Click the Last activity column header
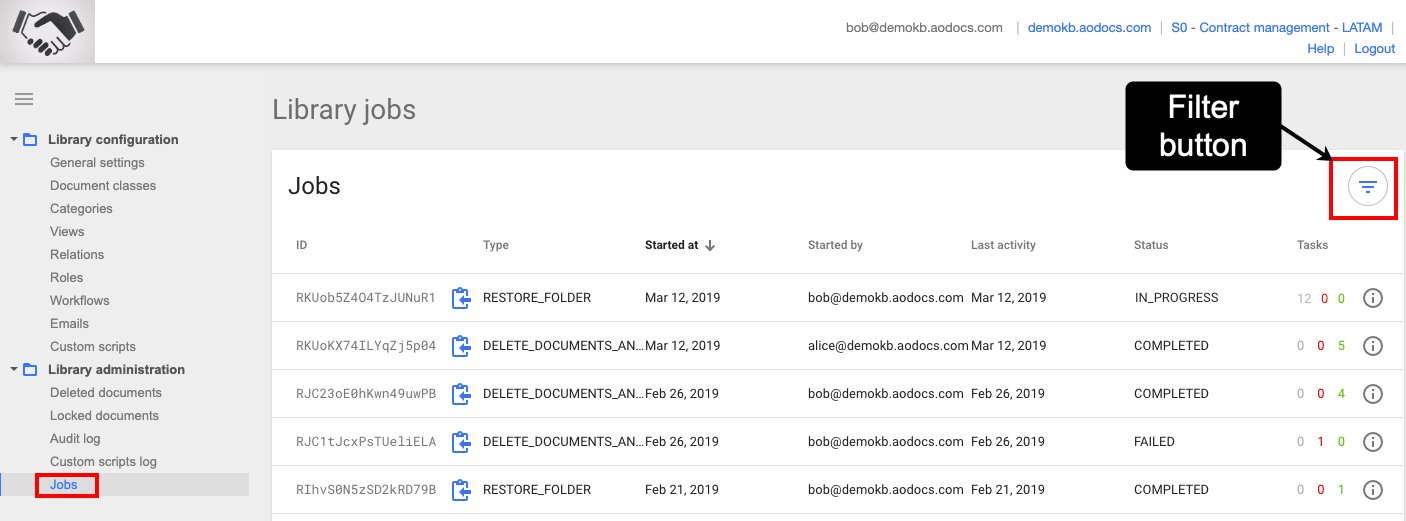This screenshot has width=1406, height=521. [1003, 245]
